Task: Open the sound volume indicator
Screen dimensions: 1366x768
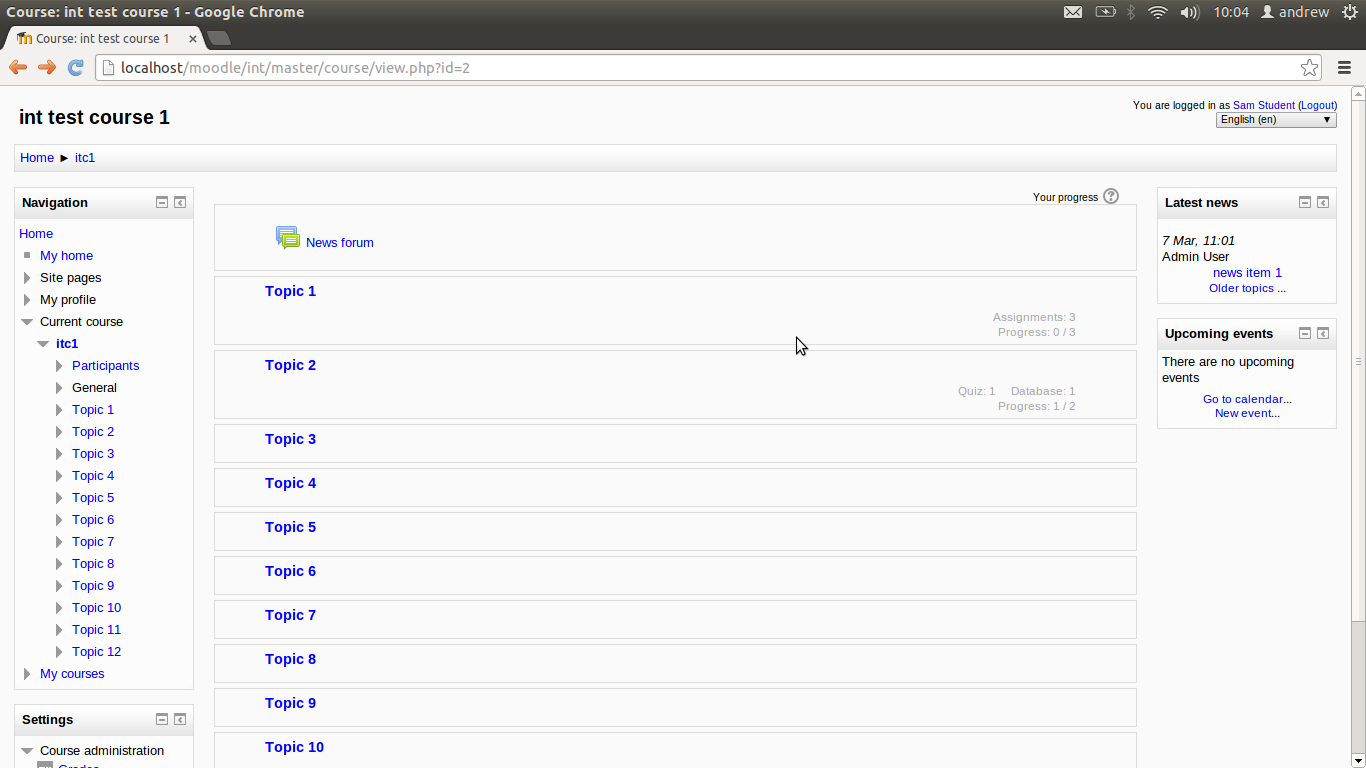Action: coord(1189,12)
